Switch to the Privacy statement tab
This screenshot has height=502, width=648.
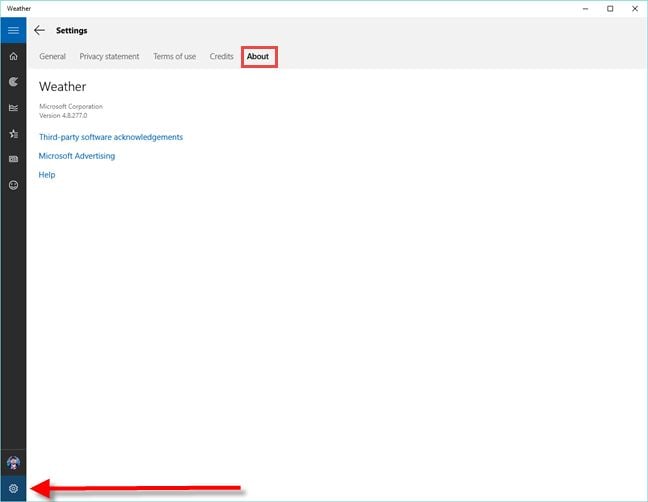(x=109, y=57)
